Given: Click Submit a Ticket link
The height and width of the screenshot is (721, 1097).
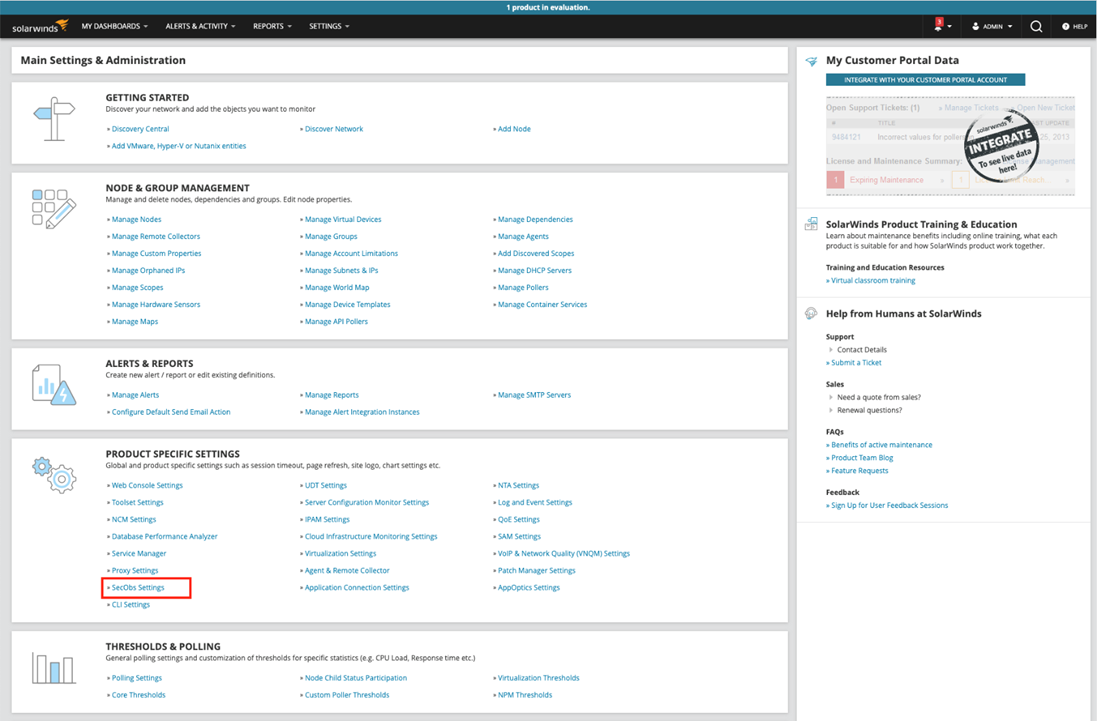Looking at the screenshot, I should point(856,363).
